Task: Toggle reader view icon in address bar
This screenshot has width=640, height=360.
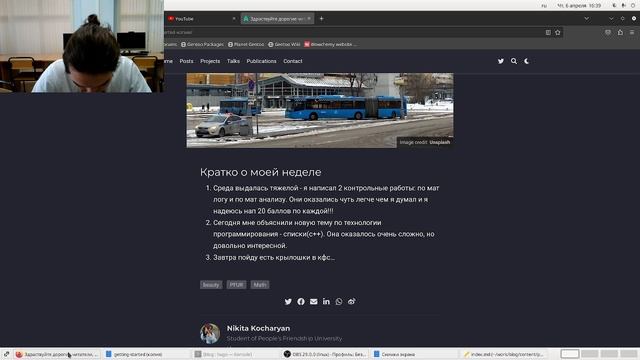Action: (548, 32)
